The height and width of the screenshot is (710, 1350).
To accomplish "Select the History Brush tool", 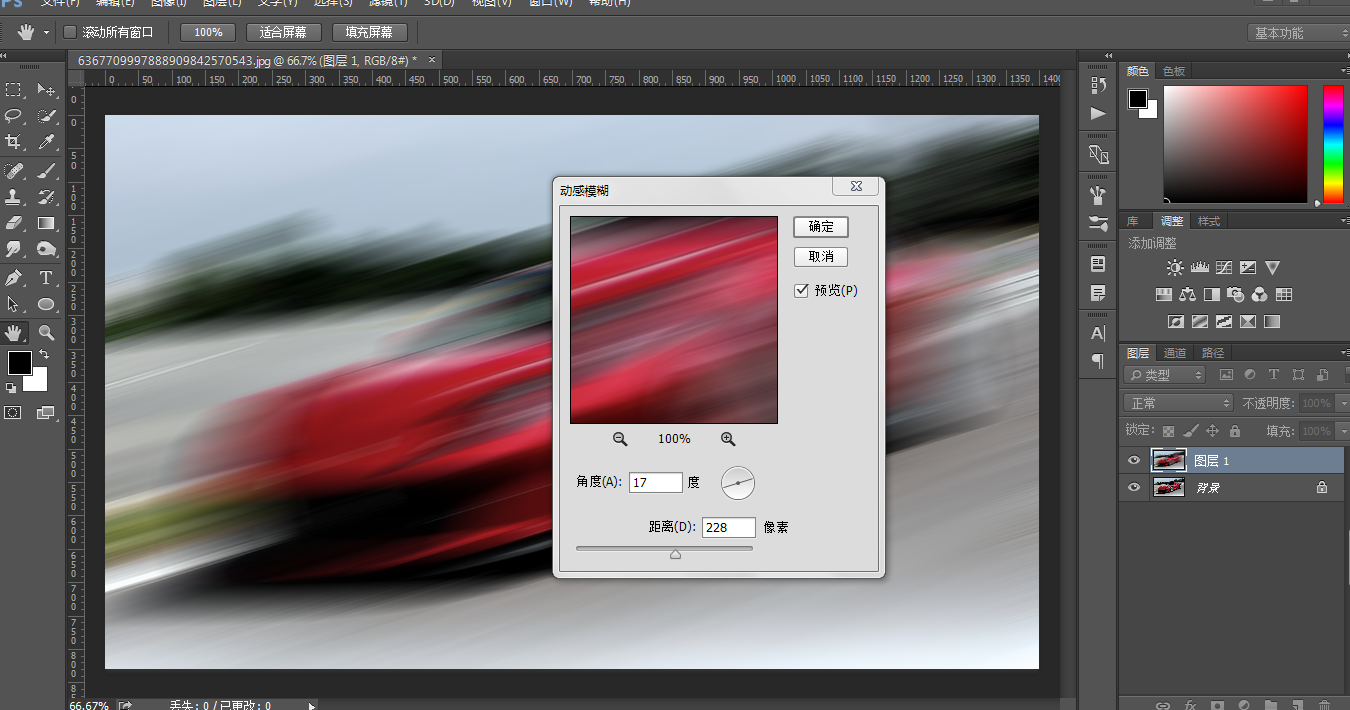I will [46, 197].
